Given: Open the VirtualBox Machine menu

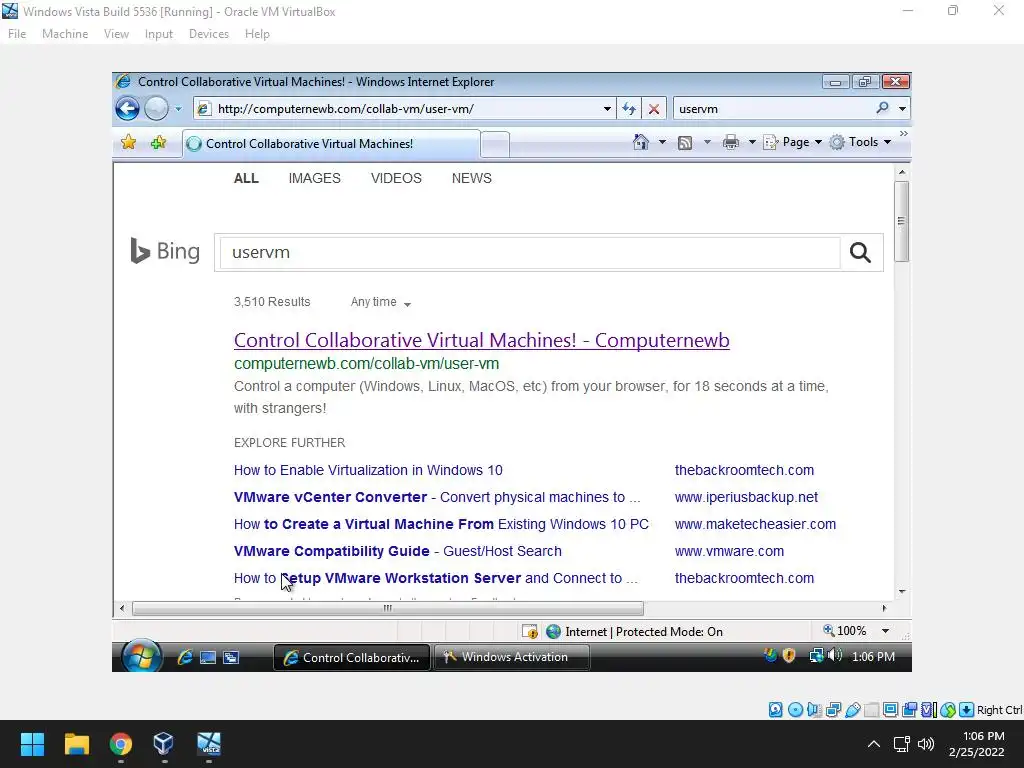Looking at the screenshot, I should (65, 34).
